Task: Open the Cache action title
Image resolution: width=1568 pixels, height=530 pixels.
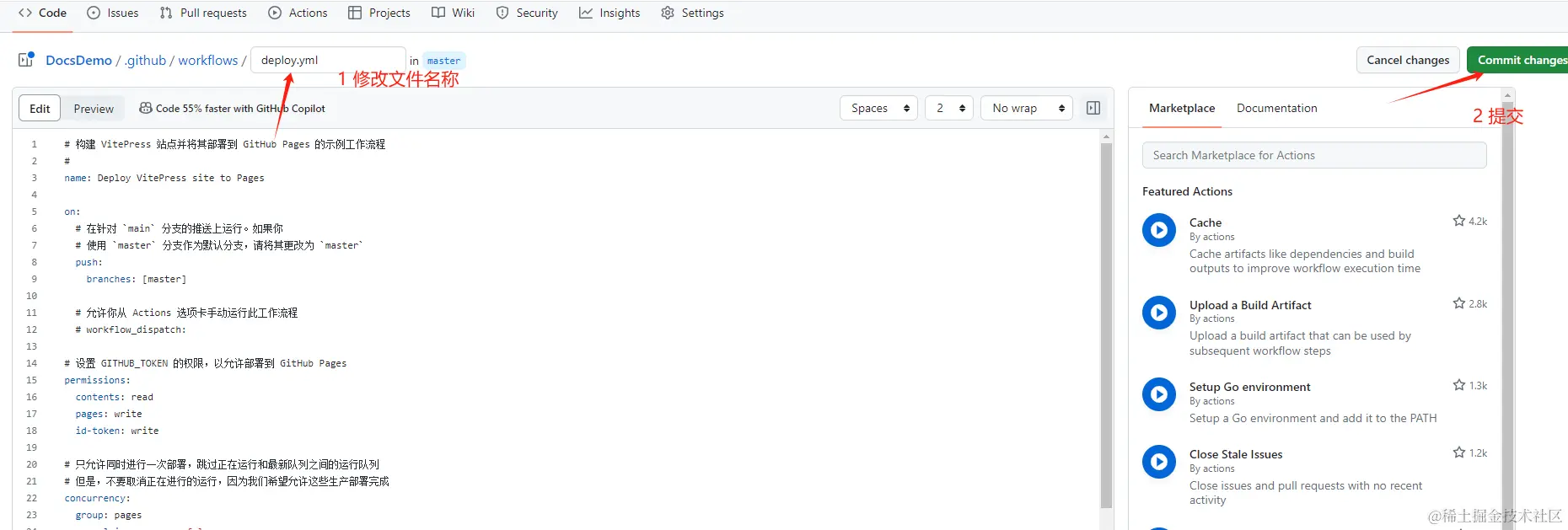Action: click(1206, 222)
